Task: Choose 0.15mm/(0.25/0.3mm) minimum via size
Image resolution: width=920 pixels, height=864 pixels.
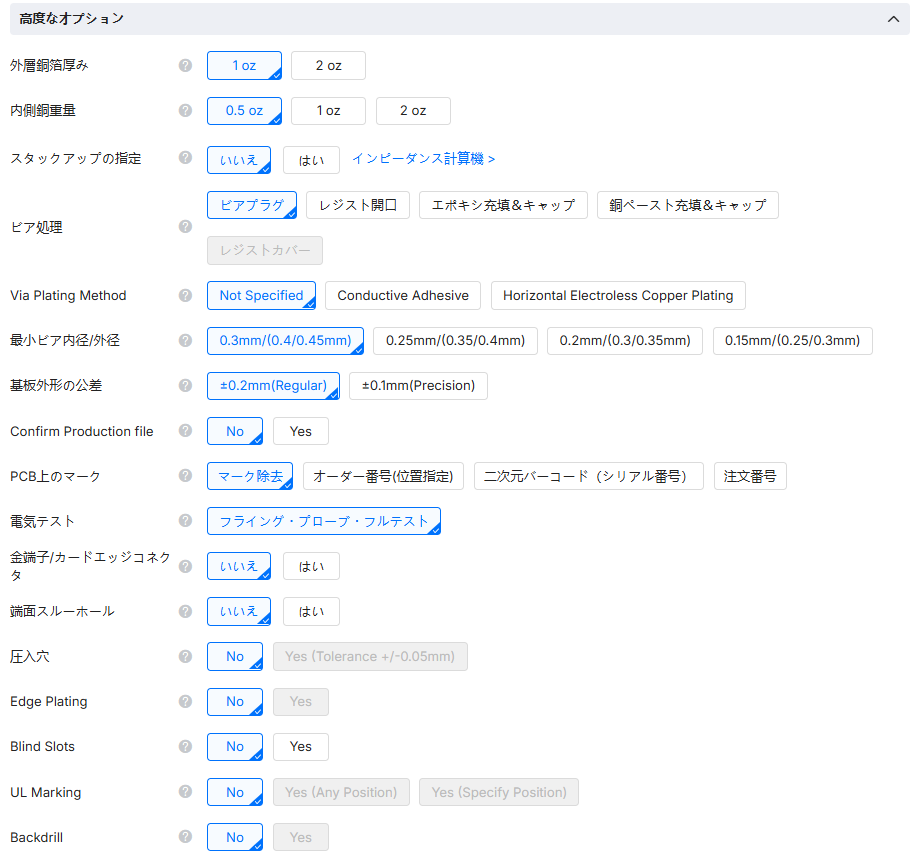Action: [792, 341]
